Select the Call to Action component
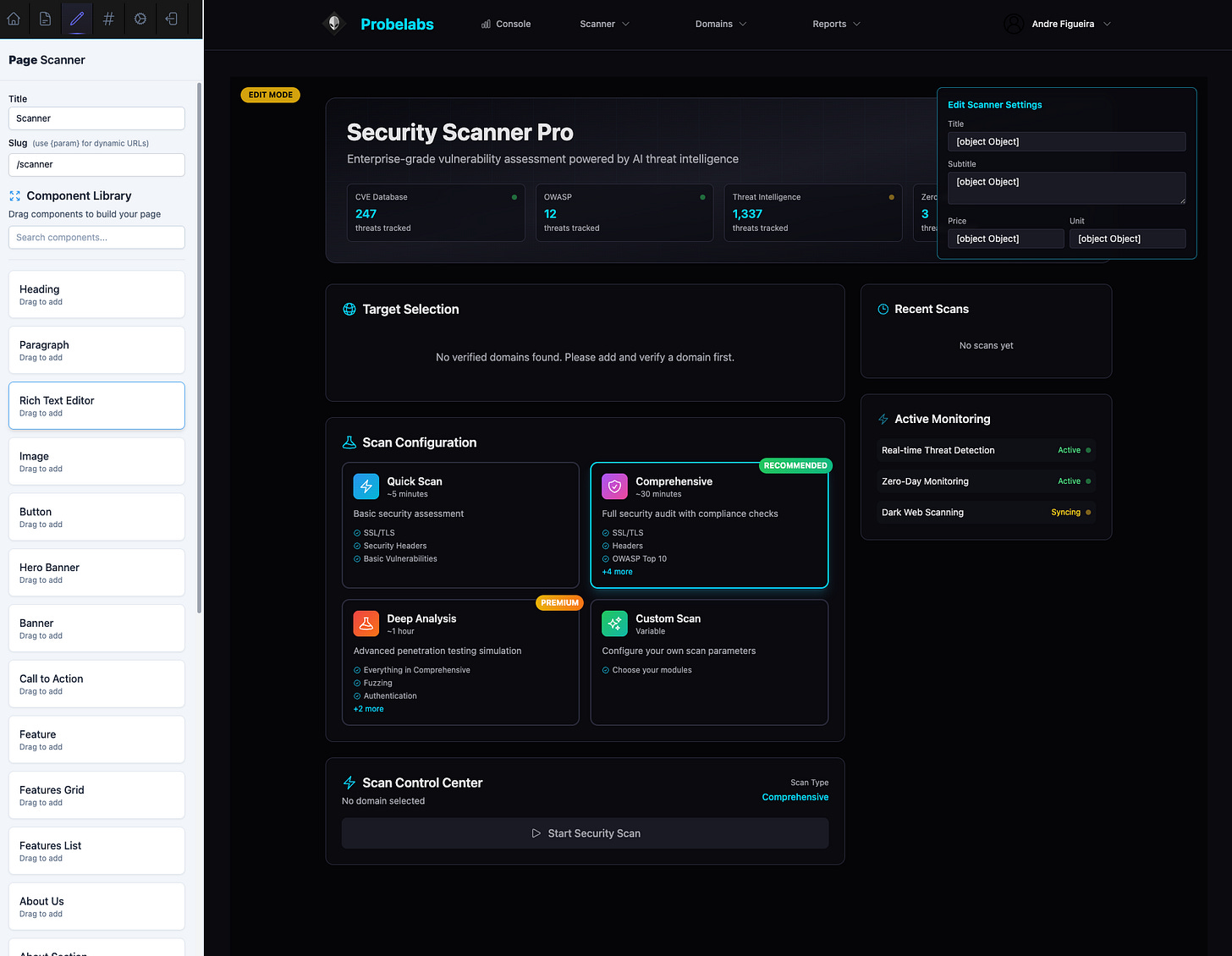This screenshot has width=1232, height=956. [96, 684]
